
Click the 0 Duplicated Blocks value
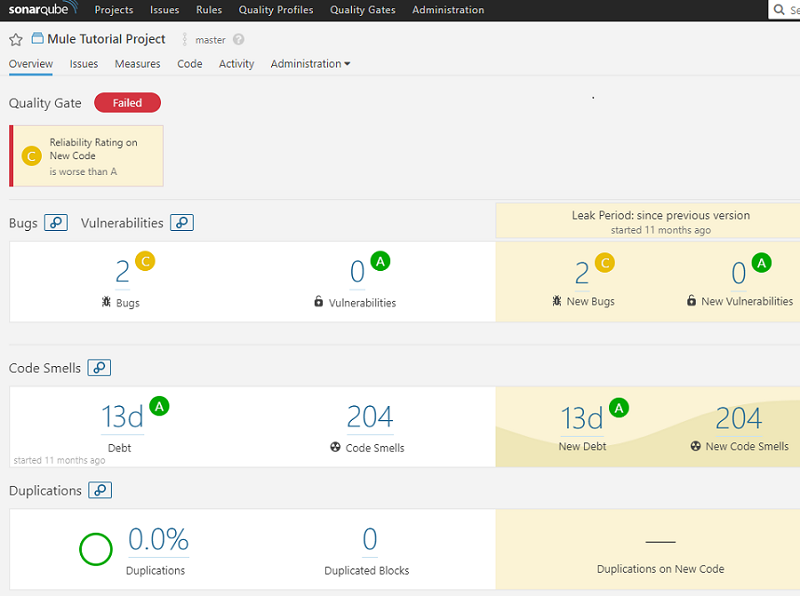370,539
